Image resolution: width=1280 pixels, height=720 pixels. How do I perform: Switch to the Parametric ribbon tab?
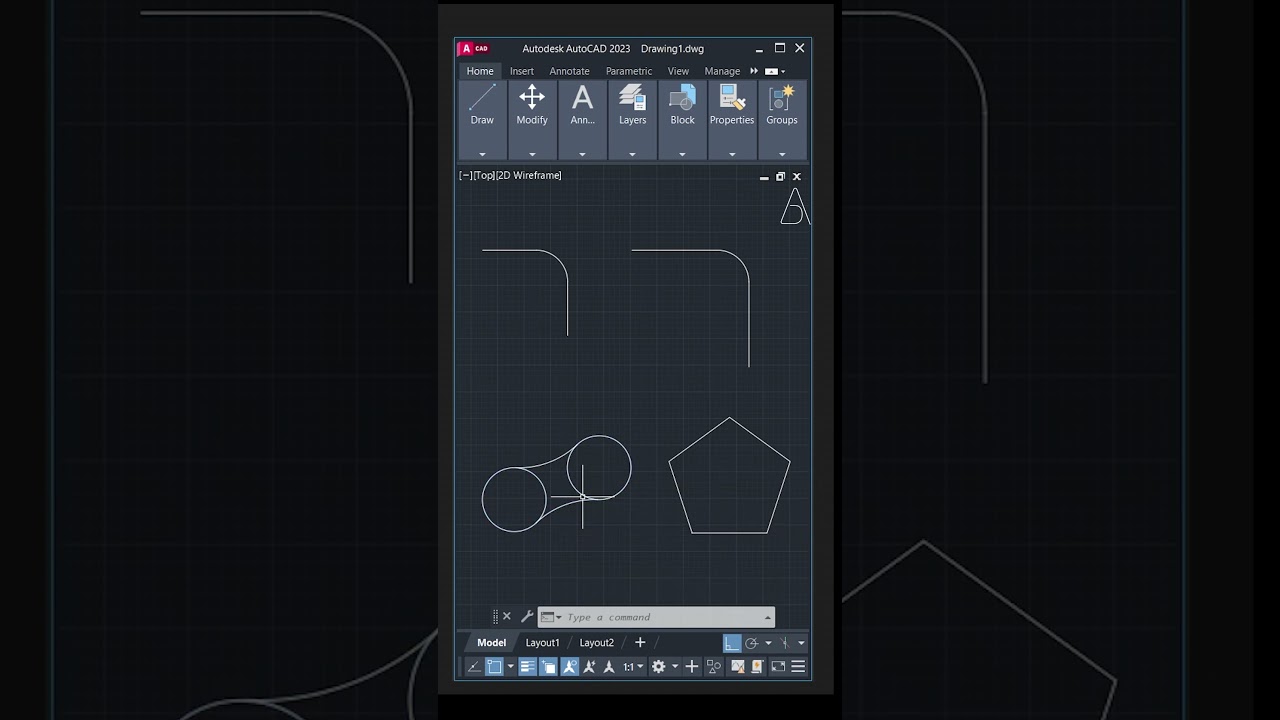pos(629,71)
